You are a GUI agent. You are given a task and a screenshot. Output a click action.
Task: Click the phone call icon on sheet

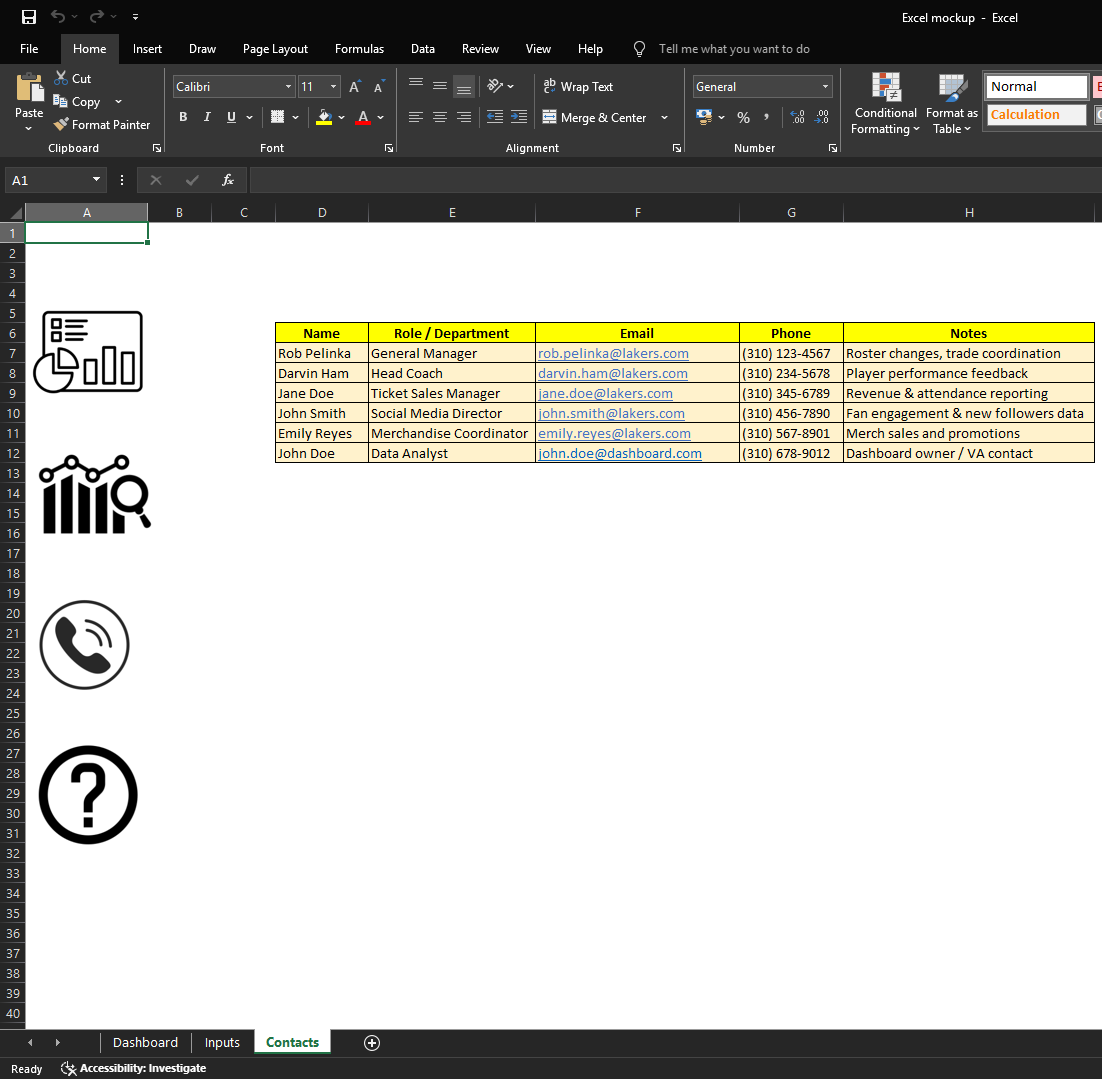[x=85, y=645]
